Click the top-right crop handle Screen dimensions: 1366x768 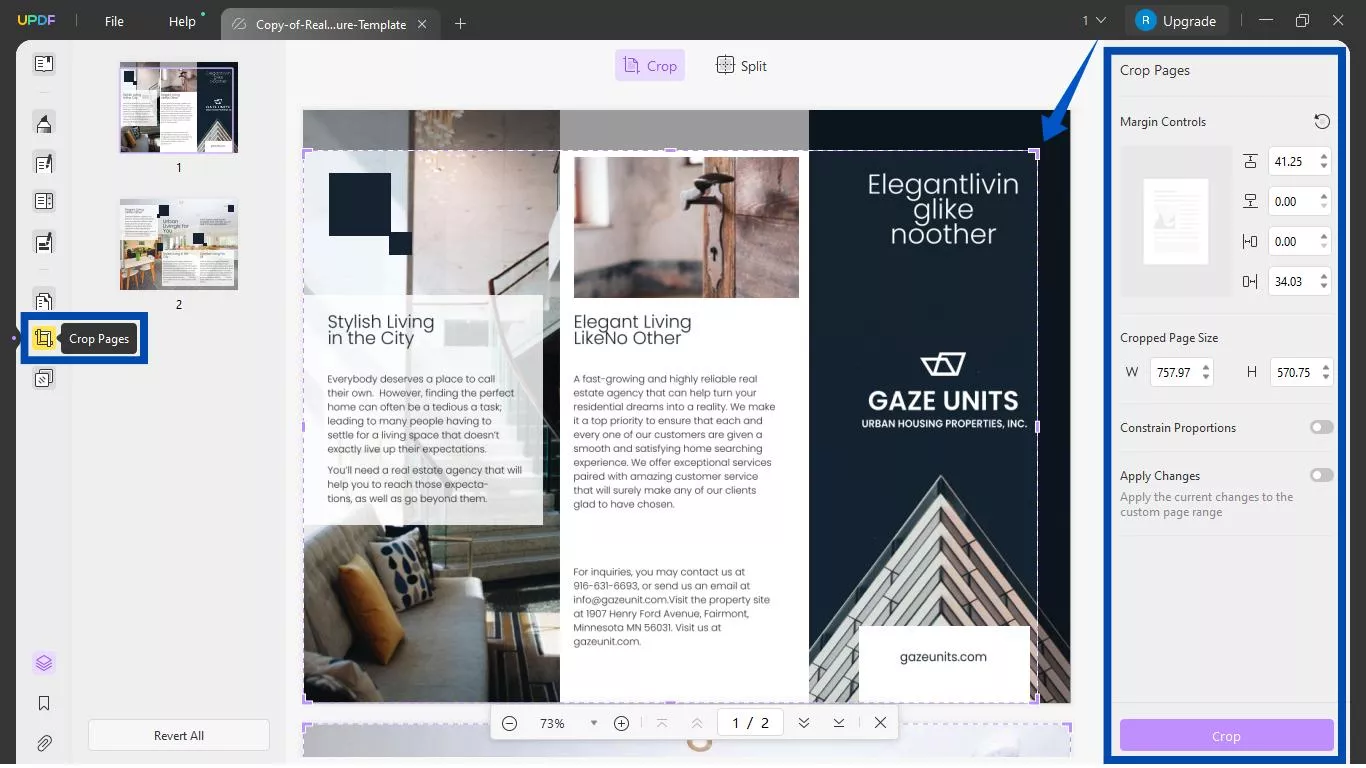pyautogui.click(x=1036, y=153)
